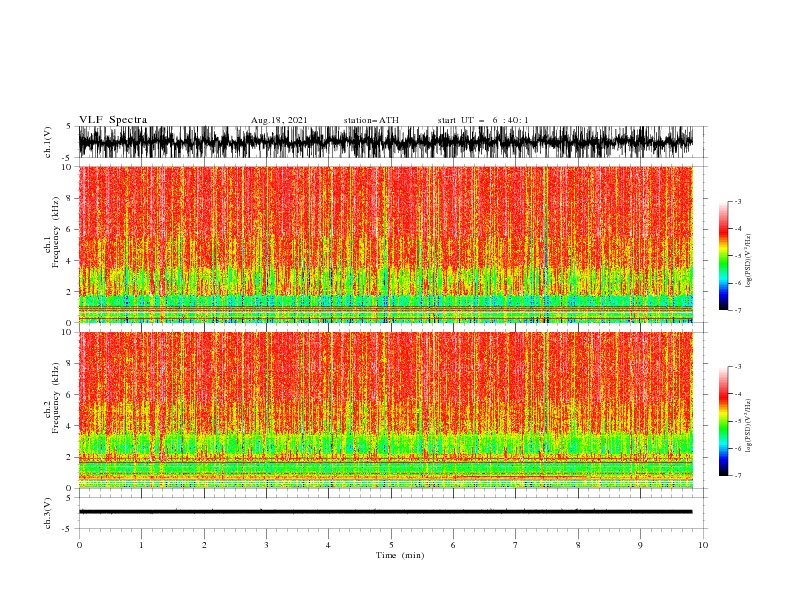Click the time axis tick label "1"
This screenshot has height=612, width=792.
tap(141, 545)
